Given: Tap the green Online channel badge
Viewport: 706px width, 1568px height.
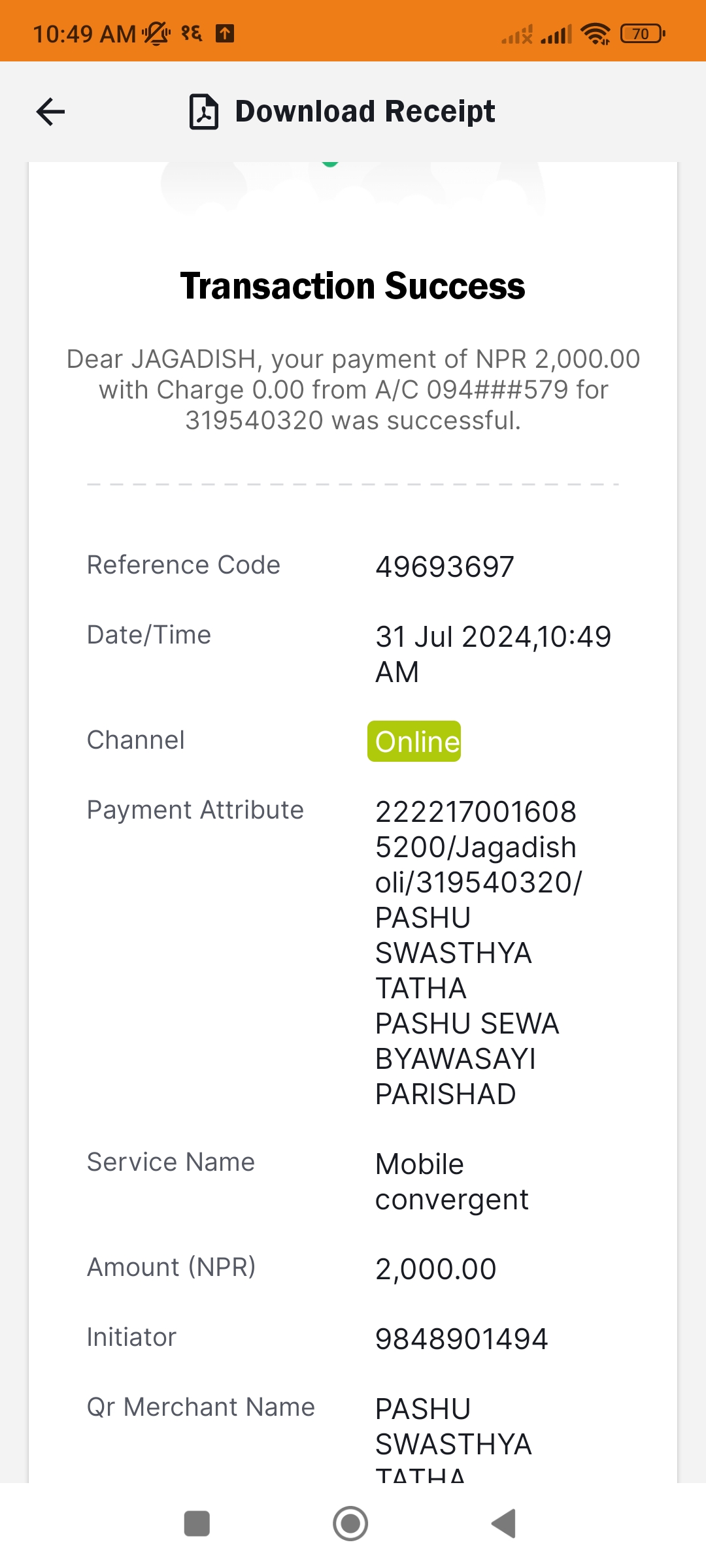Looking at the screenshot, I should [414, 742].
